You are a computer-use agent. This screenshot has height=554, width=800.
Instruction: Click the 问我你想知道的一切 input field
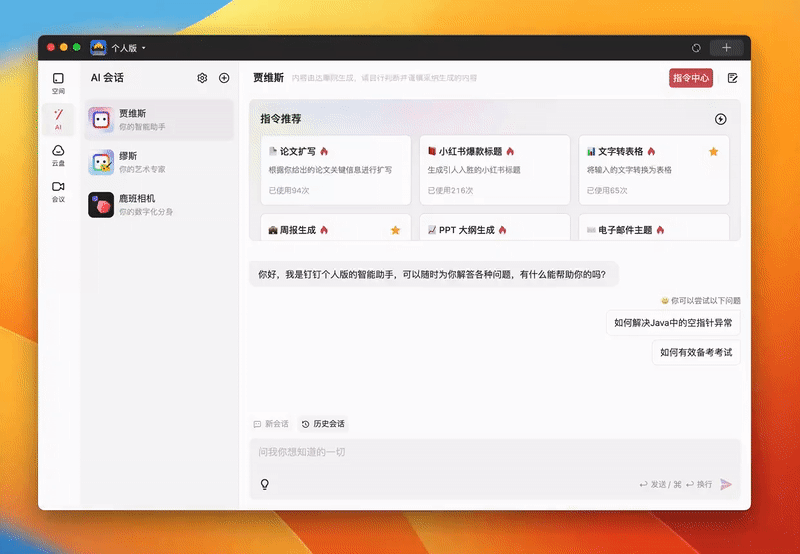pyautogui.click(x=490, y=453)
